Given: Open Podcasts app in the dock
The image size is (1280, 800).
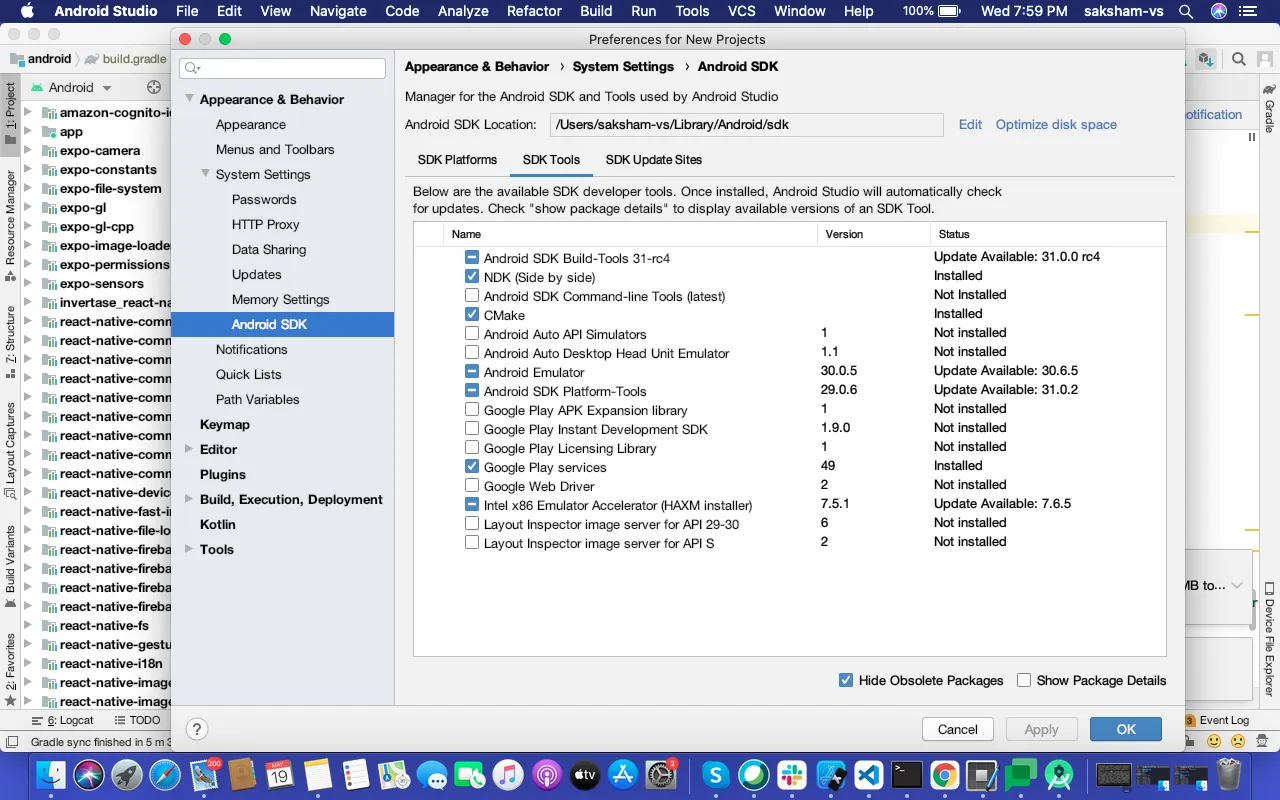Looking at the screenshot, I should click(x=547, y=775).
